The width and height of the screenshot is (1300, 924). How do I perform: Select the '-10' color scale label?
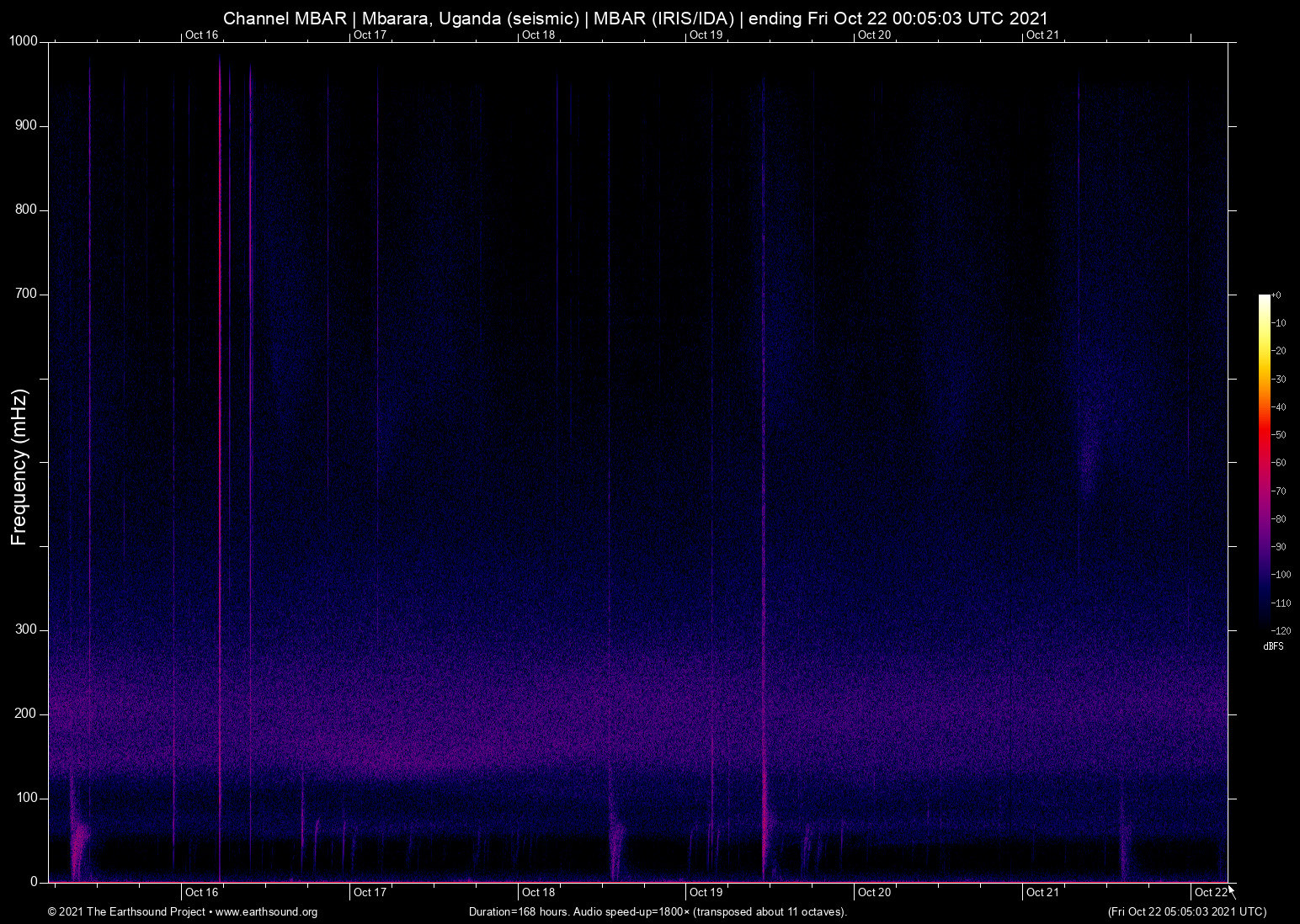click(x=1278, y=323)
